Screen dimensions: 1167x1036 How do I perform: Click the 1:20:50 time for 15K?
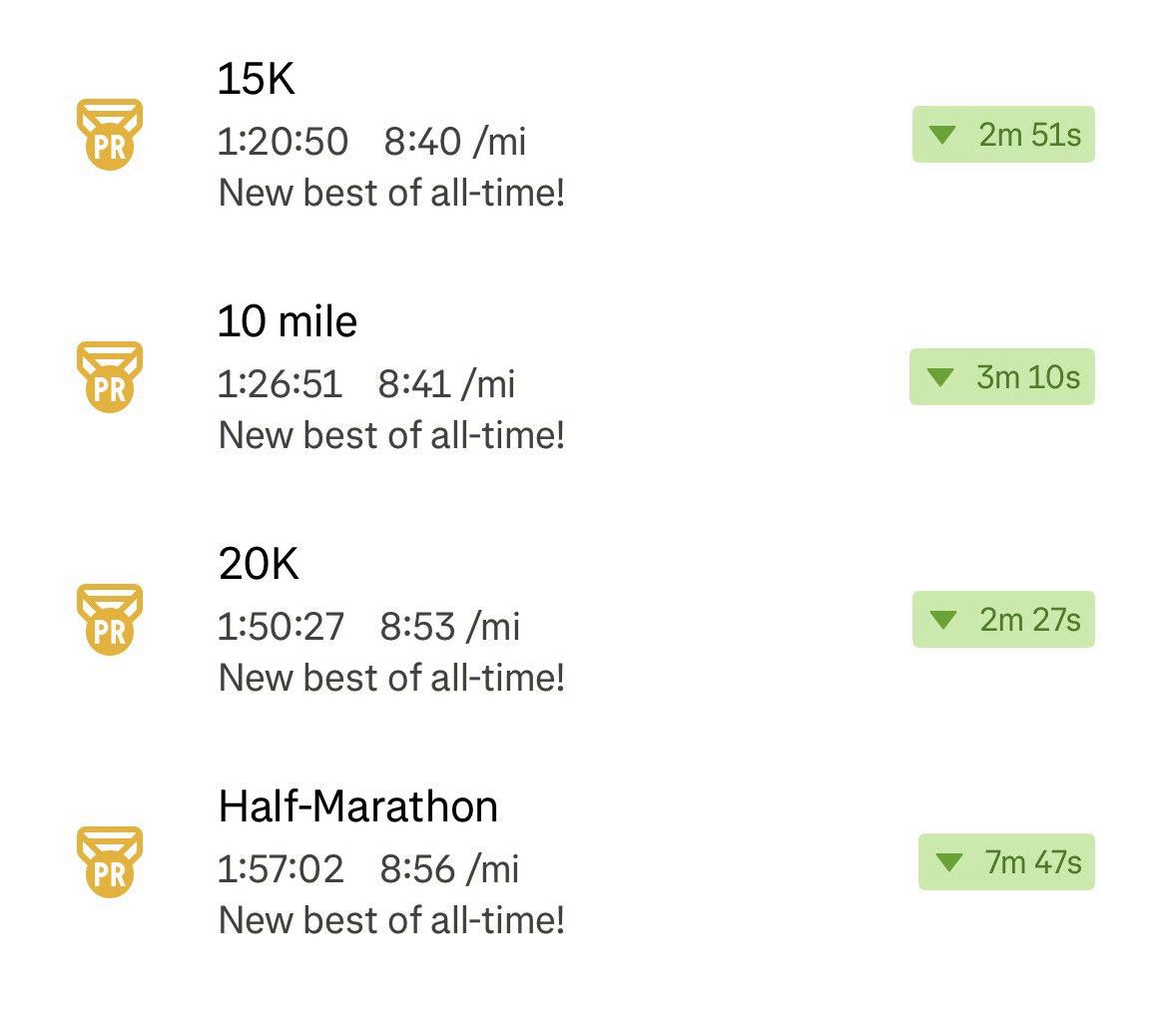point(283,142)
